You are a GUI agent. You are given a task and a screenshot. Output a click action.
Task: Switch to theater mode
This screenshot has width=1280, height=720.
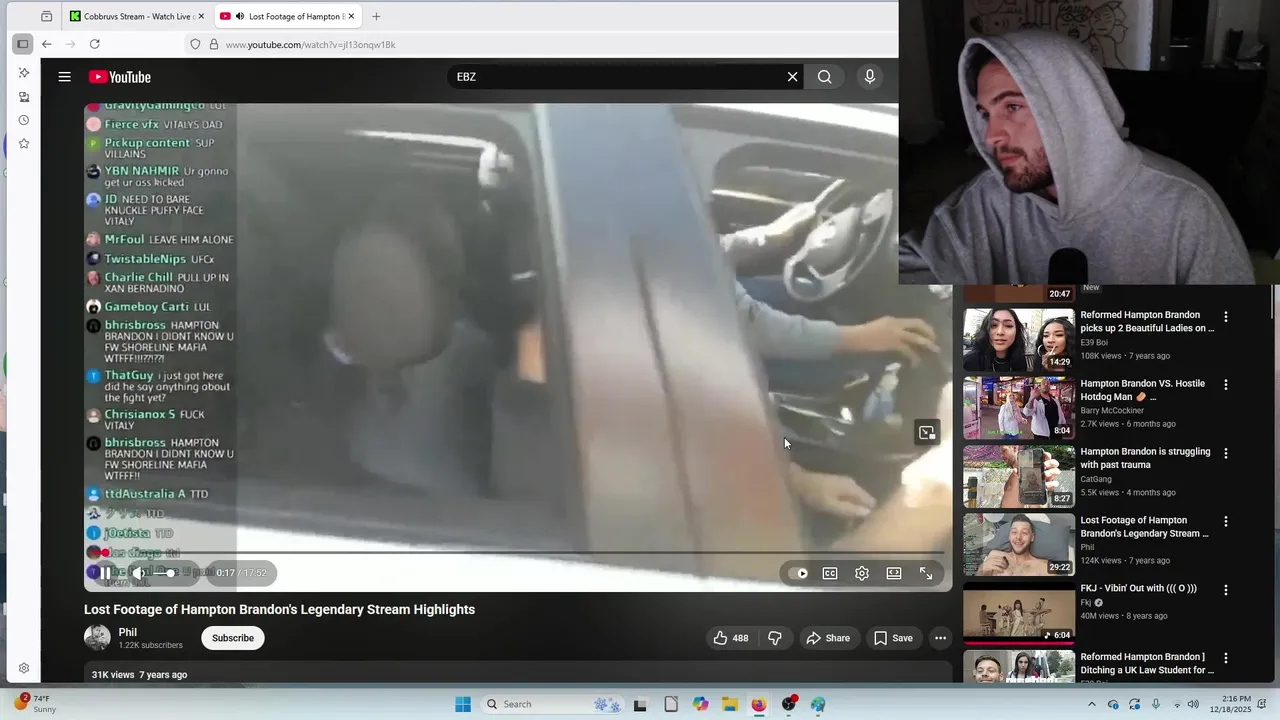click(894, 573)
